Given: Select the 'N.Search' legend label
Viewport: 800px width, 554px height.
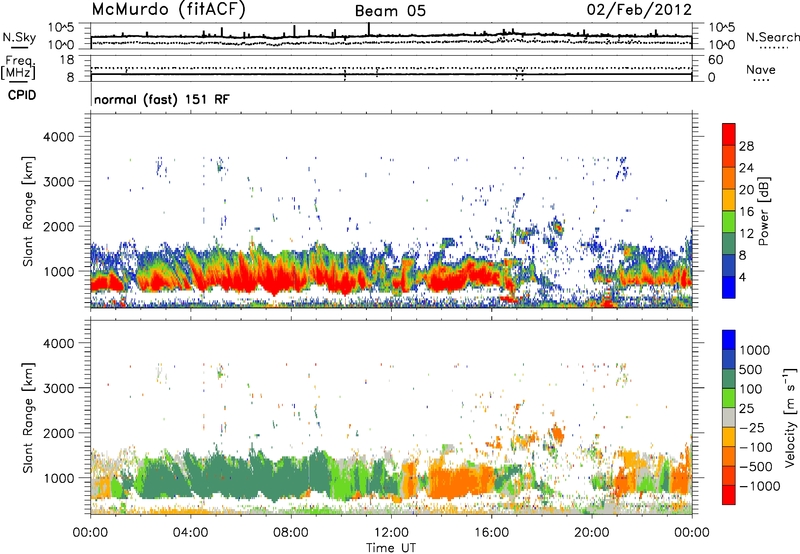Looking at the screenshot, I should [x=772, y=37].
